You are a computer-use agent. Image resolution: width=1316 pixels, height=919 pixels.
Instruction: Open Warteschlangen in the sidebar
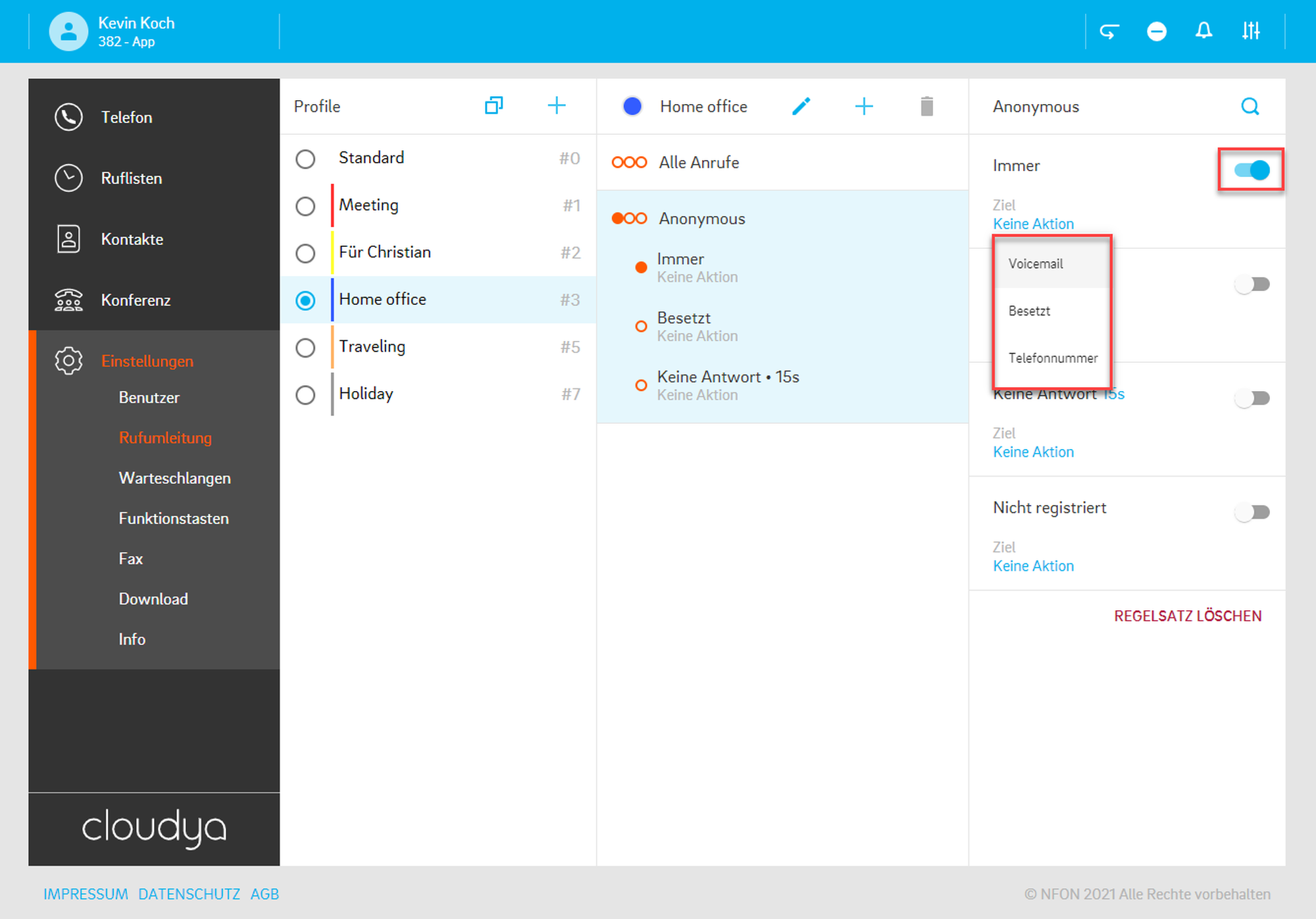tap(174, 478)
